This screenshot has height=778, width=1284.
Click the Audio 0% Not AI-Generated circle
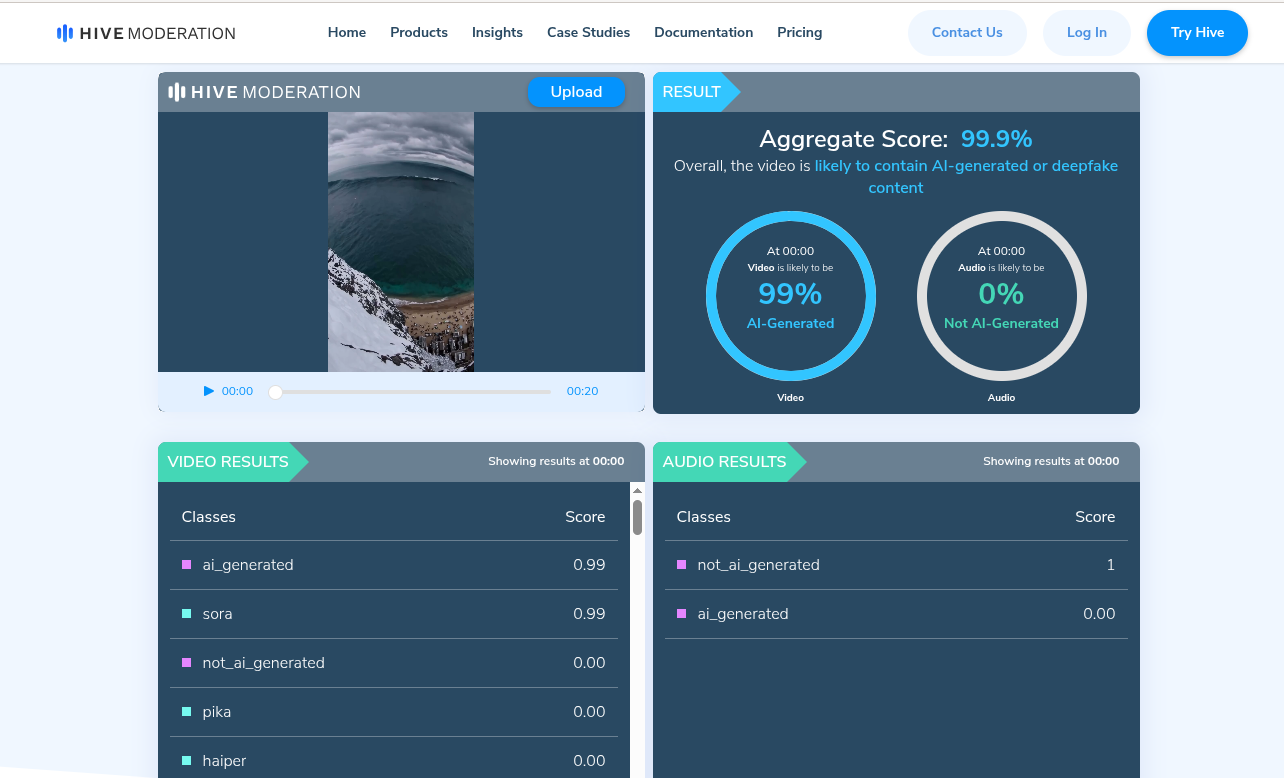coord(1001,296)
